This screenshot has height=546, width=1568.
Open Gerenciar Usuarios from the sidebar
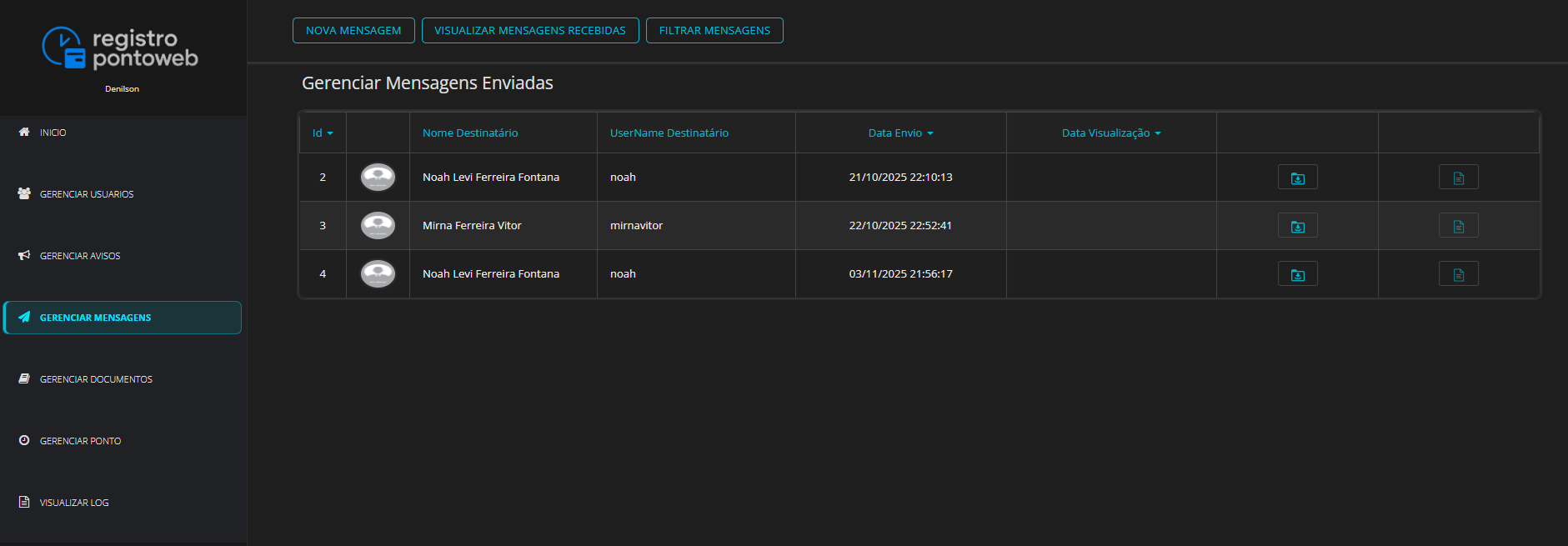point(86,194)
